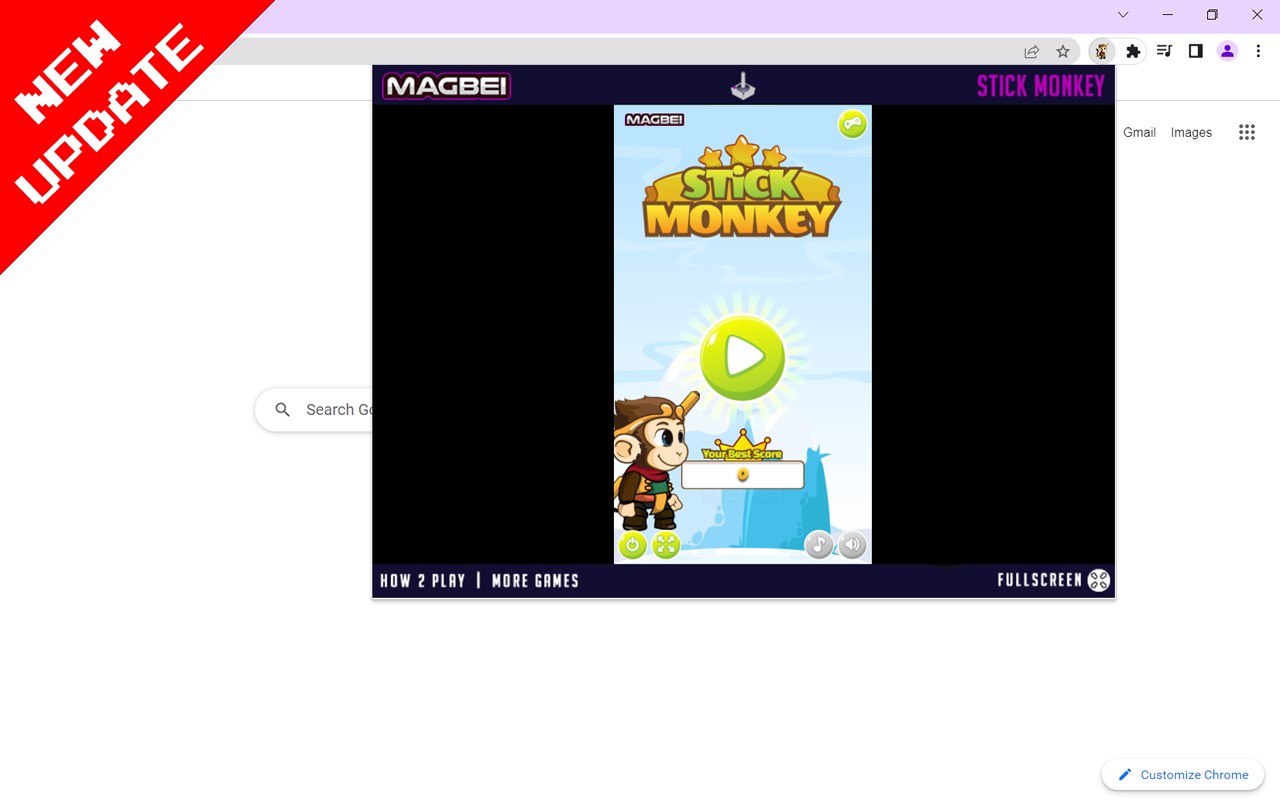Restore down the Chrome window

pos(1212,15)
